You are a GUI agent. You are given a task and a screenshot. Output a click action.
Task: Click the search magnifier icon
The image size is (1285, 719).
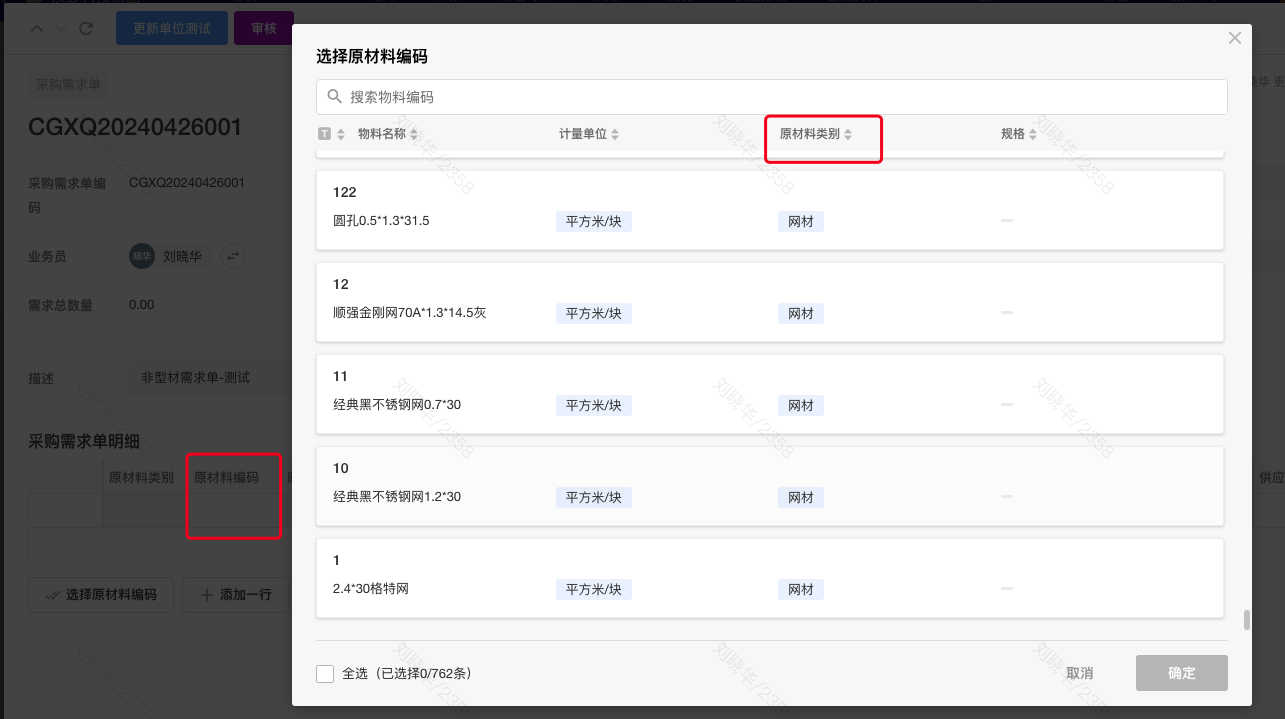pyautogui.click(x=334, y=97)
